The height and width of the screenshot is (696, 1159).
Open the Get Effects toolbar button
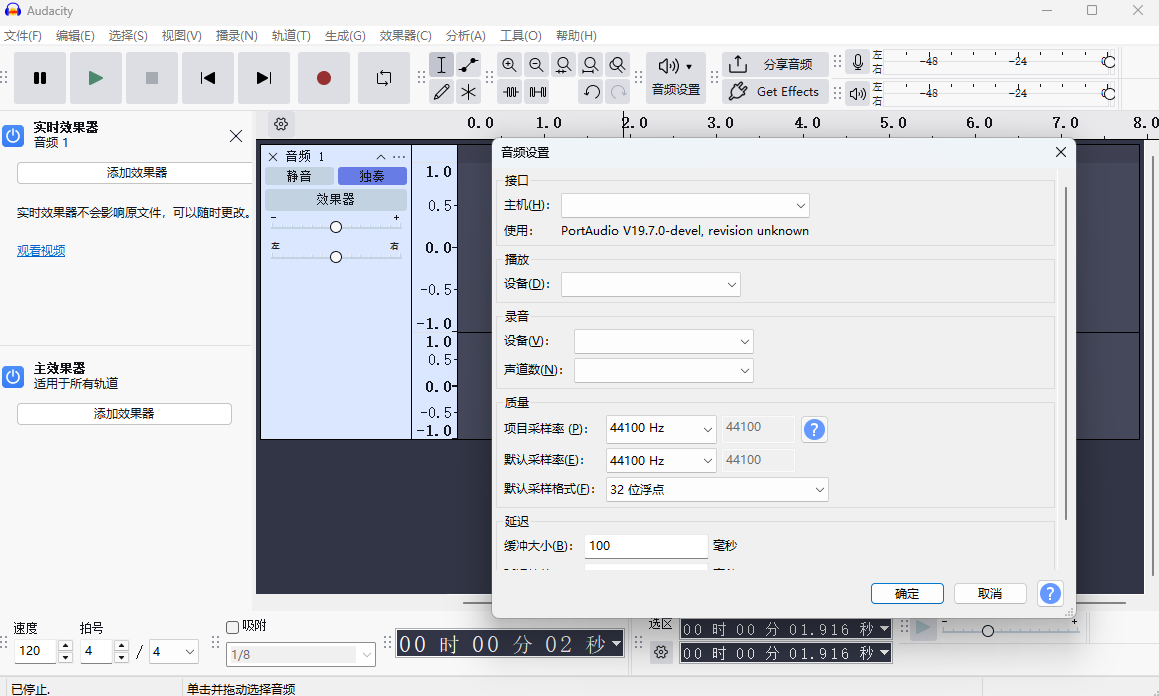[775, 92]
